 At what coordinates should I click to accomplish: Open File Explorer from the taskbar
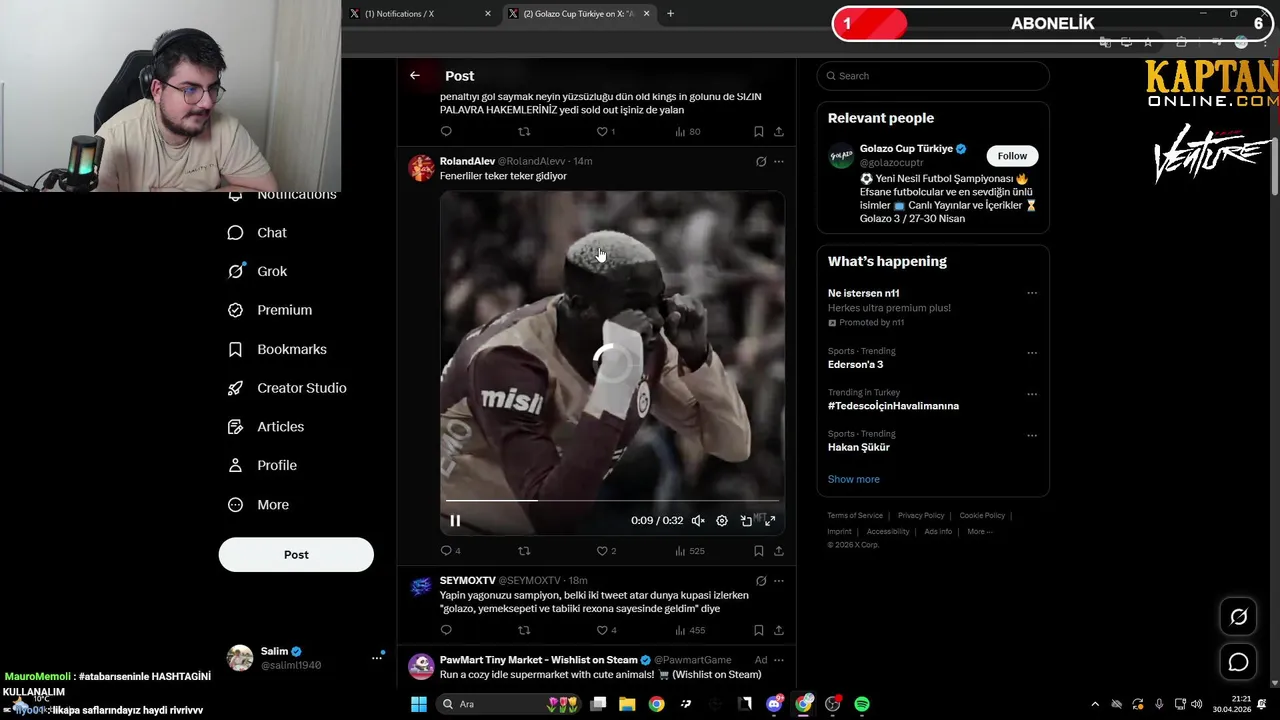(x=627, y=704)
